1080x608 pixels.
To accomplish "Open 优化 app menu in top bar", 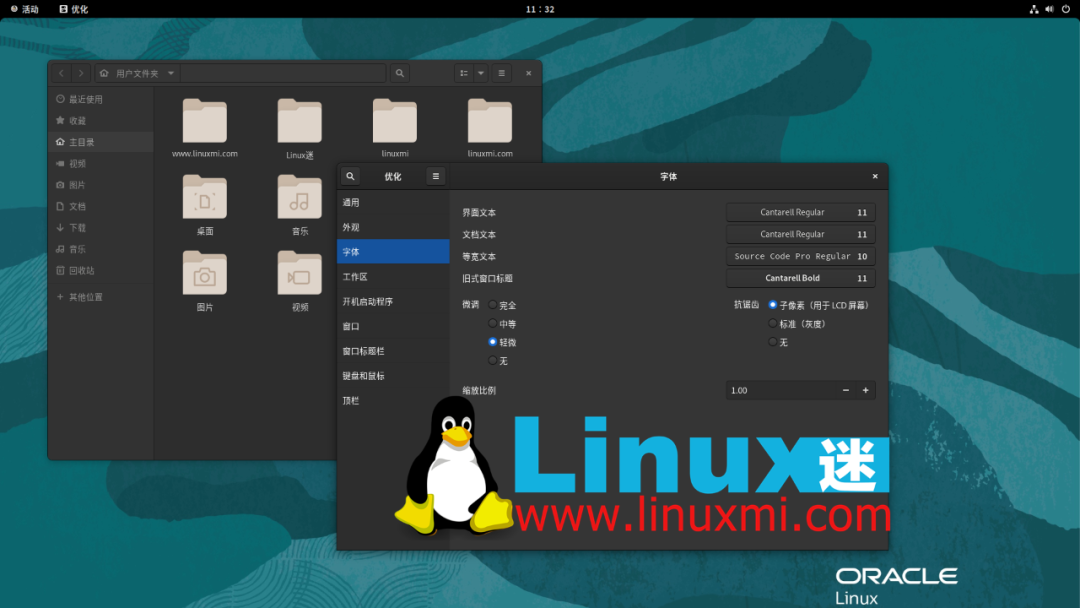I will 74,9.
